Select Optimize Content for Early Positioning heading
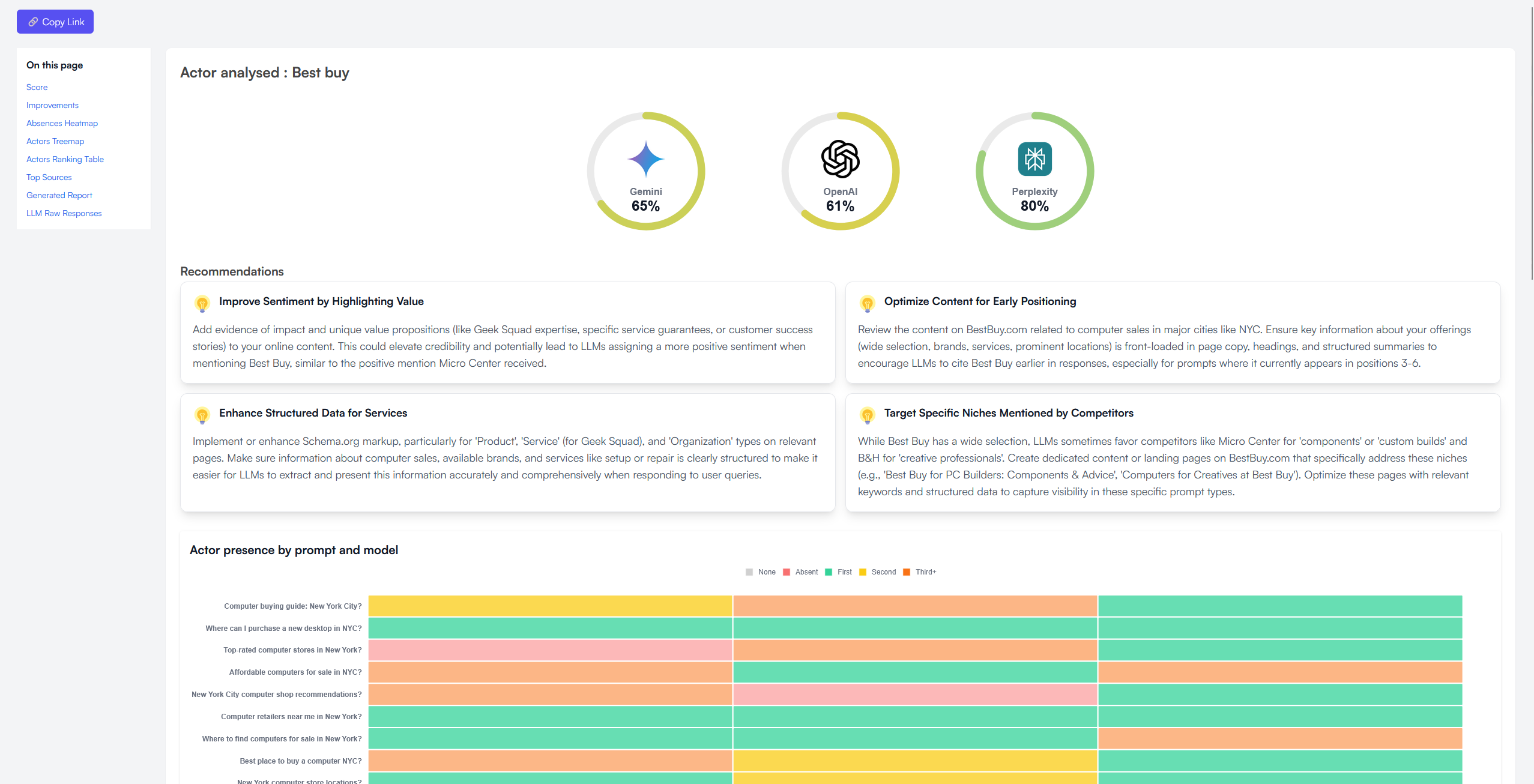 (x=980, y=301)
